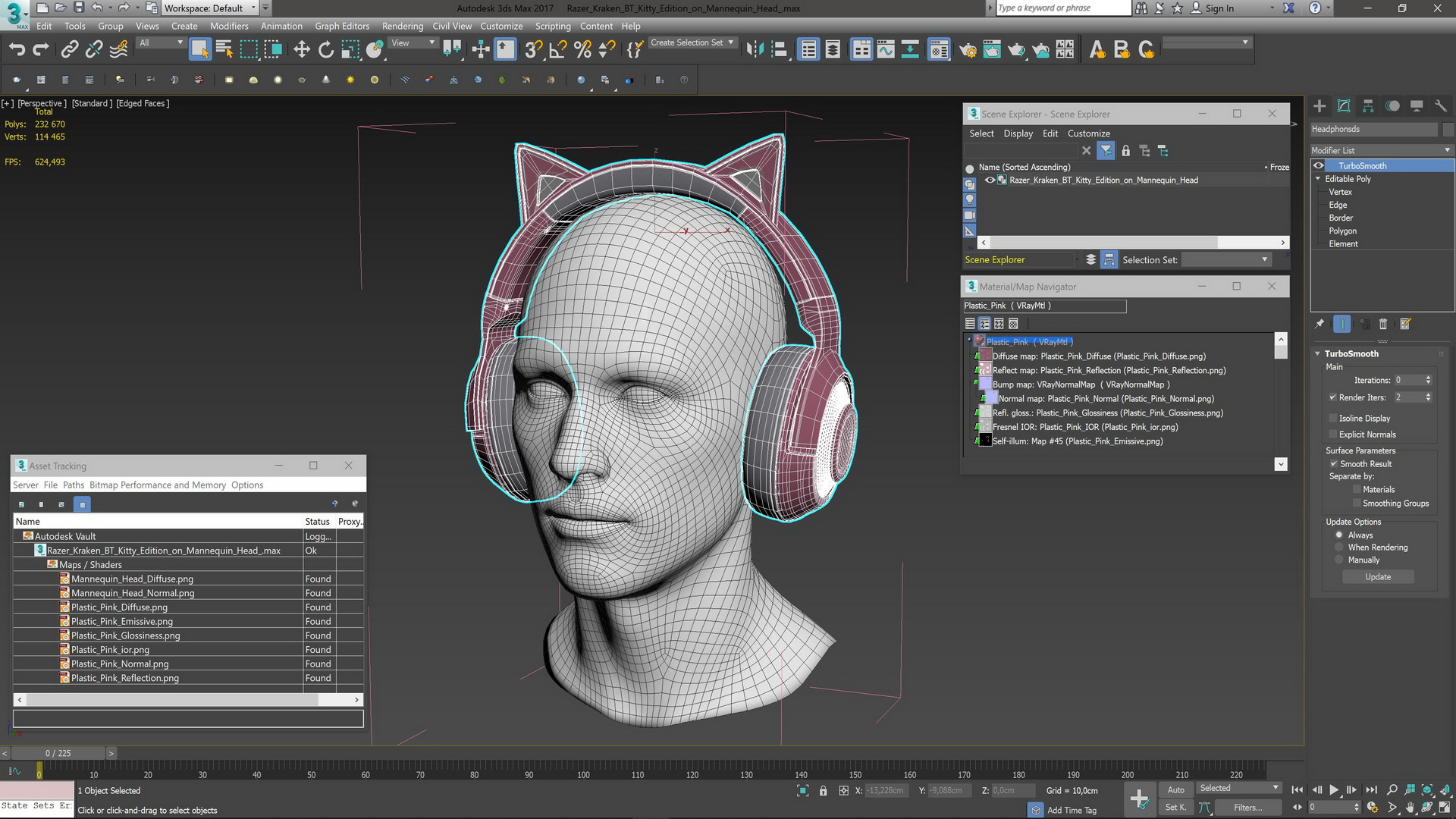
Task: Click the Redo arrow icon
Action: (x=41, y=50)
